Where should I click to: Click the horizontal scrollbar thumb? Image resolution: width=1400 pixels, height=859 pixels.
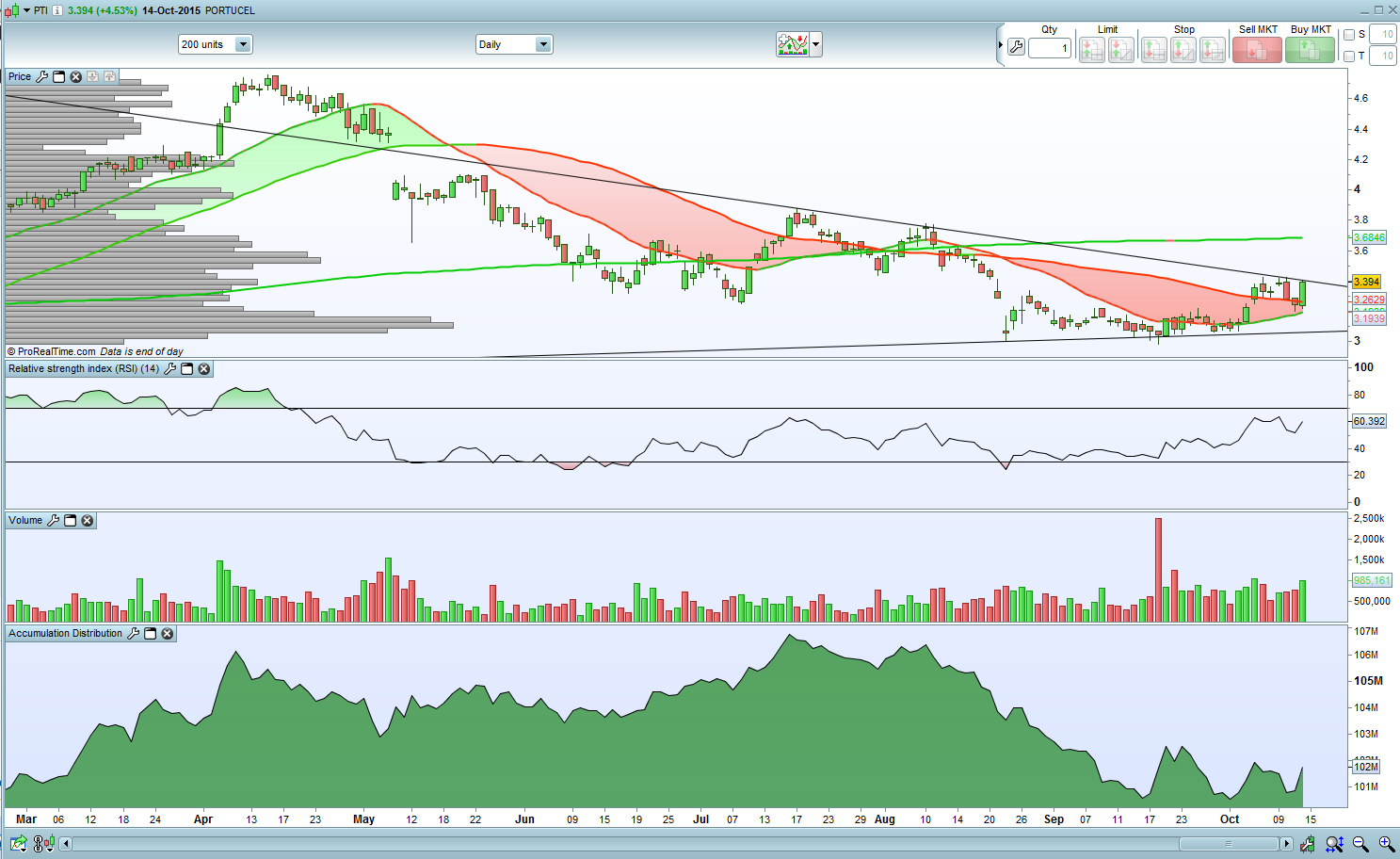tap(1230, 844)
